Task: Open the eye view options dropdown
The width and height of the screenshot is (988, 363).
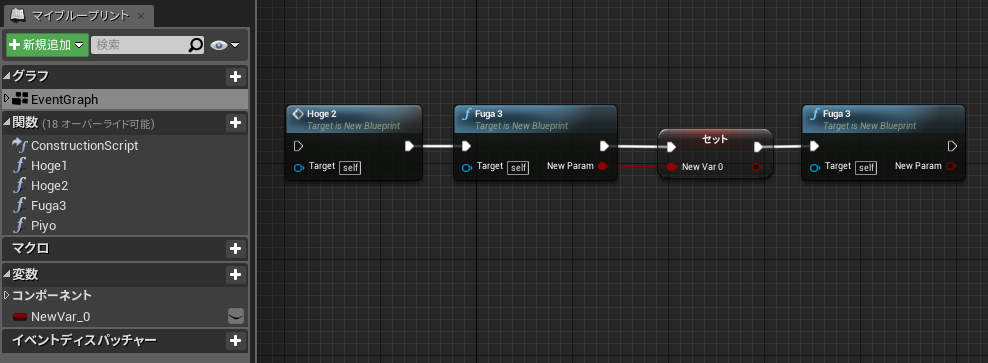Action: 225,45
